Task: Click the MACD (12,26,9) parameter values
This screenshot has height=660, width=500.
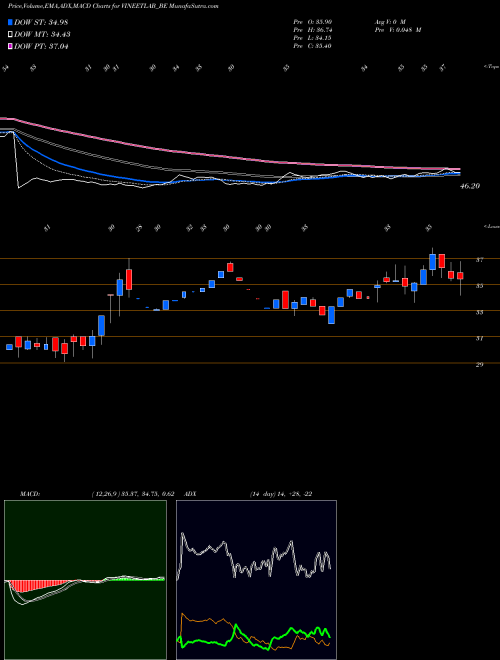Action: (133, 494)
